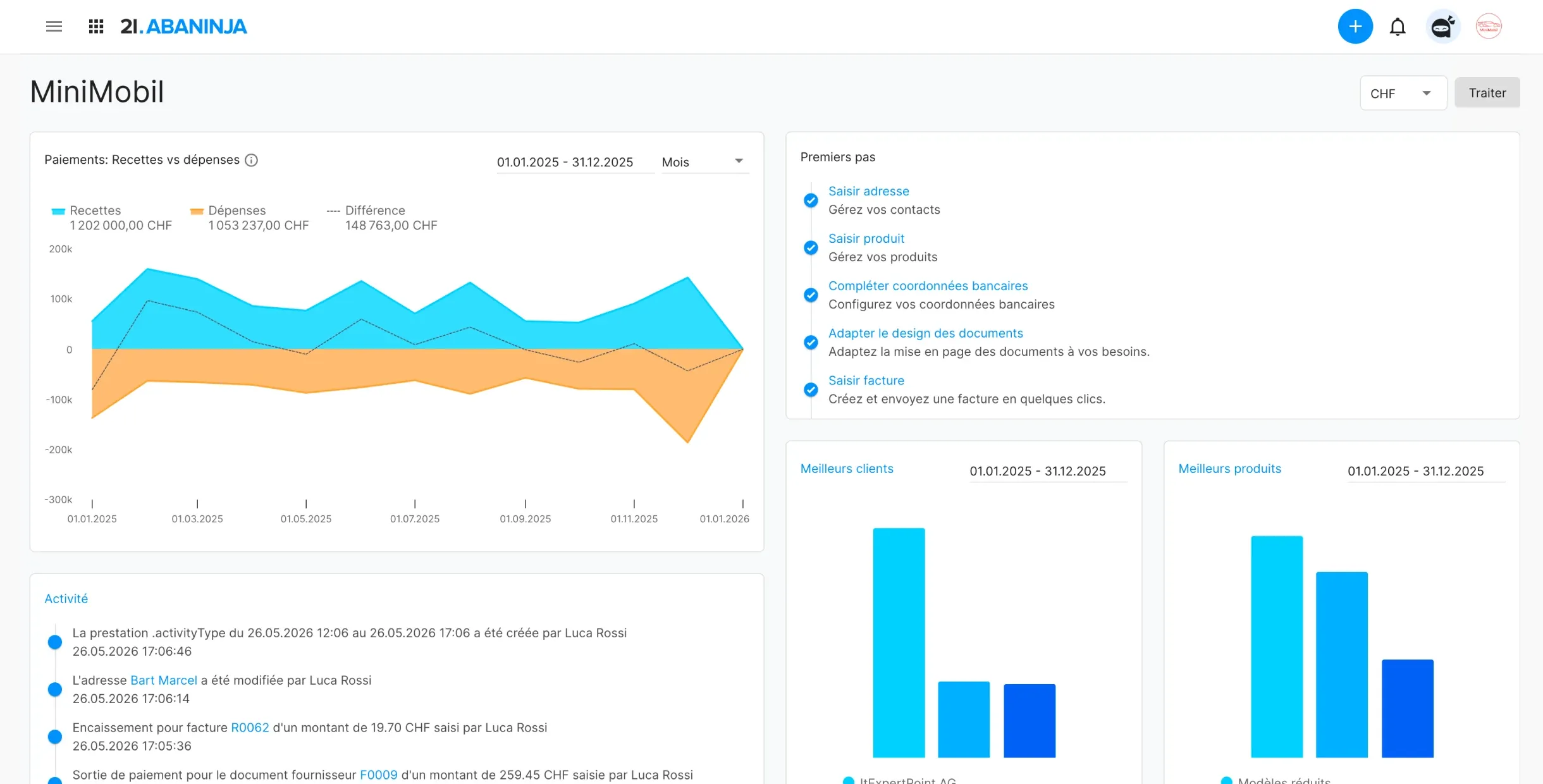Click the 1 202 000,00 CHF Recettes total
This screenshot has width=1543, height=784.
click(x=121, y=226)
